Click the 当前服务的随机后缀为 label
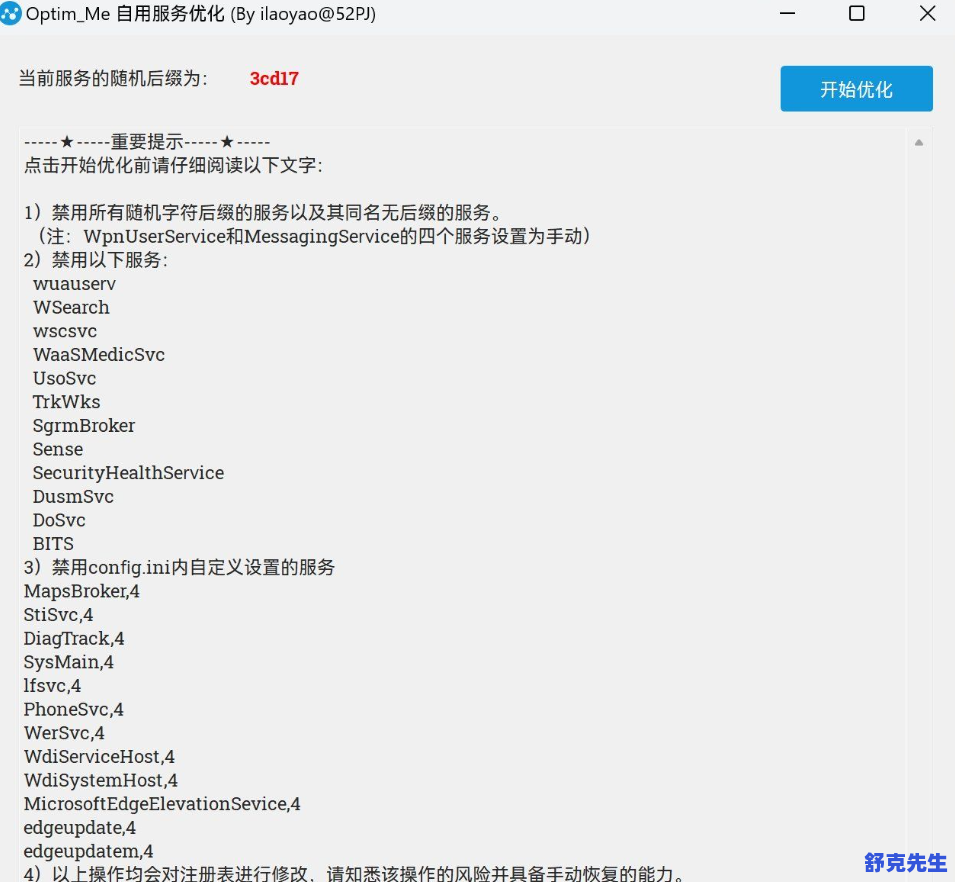 pyautogui.click(x=113, y=79)
